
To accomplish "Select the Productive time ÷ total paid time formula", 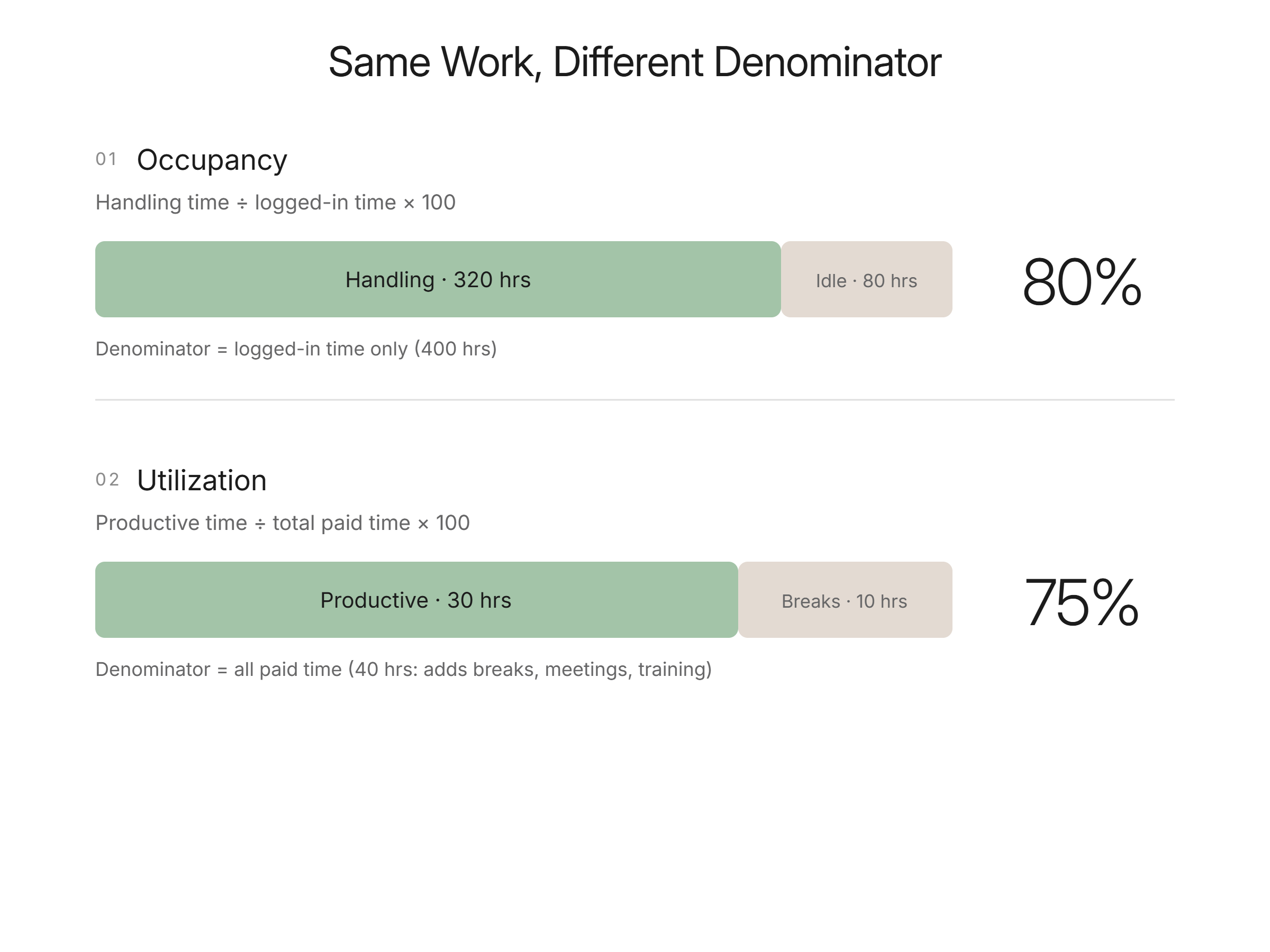I will point(283,524).
